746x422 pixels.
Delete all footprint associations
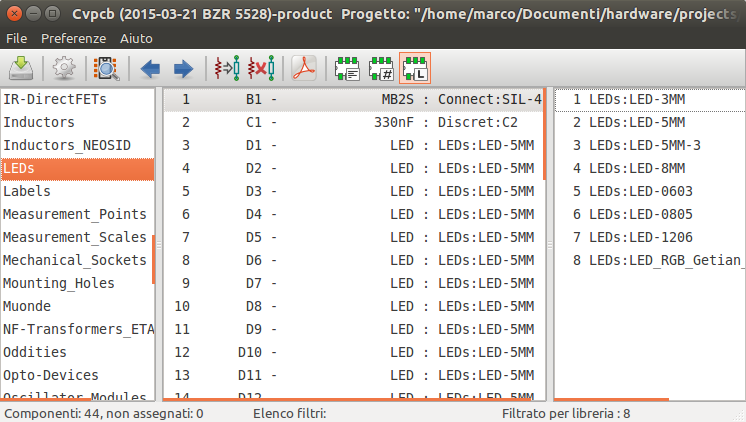click(x=261, y=69)
